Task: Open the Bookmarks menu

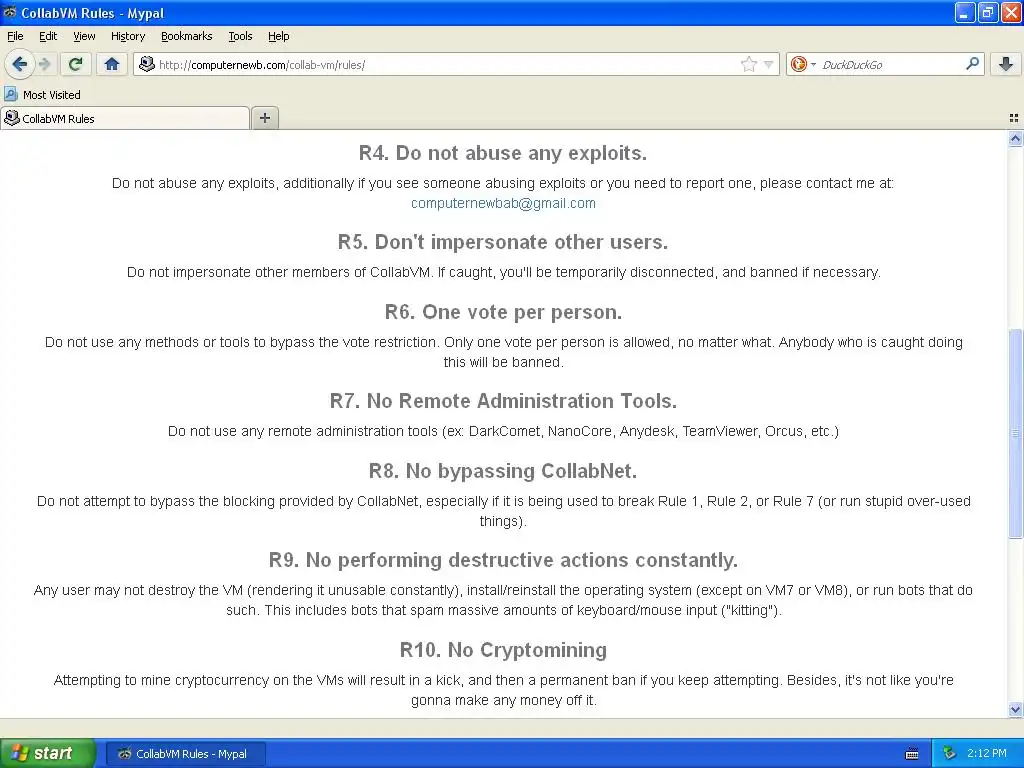Action: 186,36
